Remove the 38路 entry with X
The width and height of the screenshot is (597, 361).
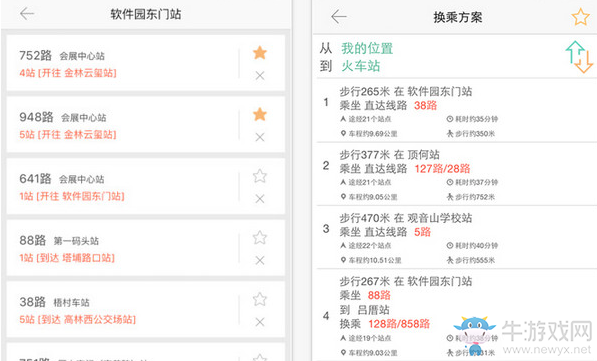[260, 322]
